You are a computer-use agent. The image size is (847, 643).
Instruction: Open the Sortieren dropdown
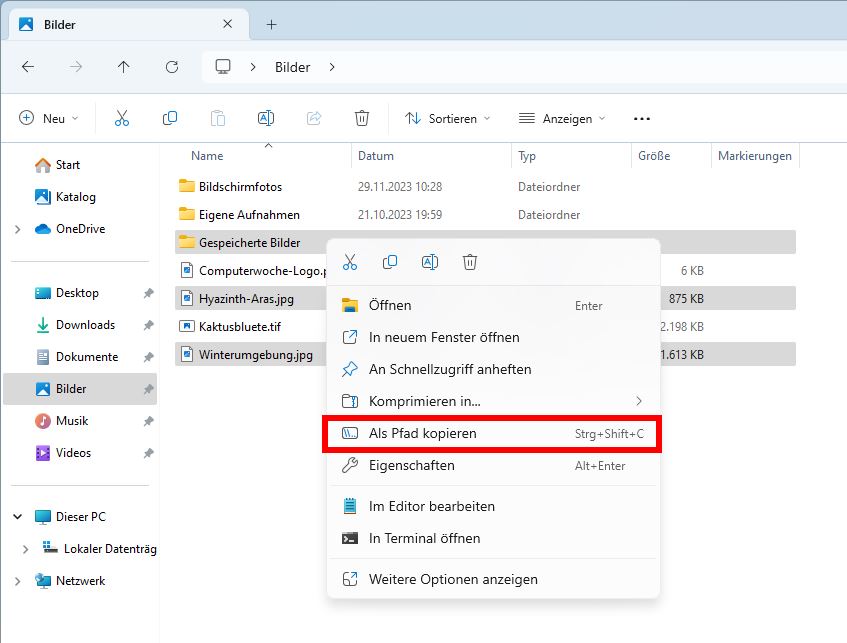447,118
